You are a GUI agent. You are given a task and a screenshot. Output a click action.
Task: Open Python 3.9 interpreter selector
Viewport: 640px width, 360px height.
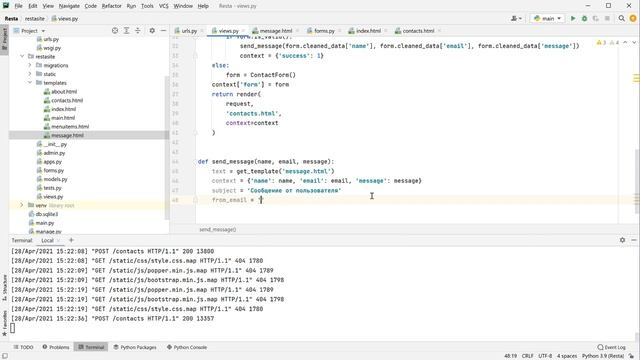pos(603,356)
